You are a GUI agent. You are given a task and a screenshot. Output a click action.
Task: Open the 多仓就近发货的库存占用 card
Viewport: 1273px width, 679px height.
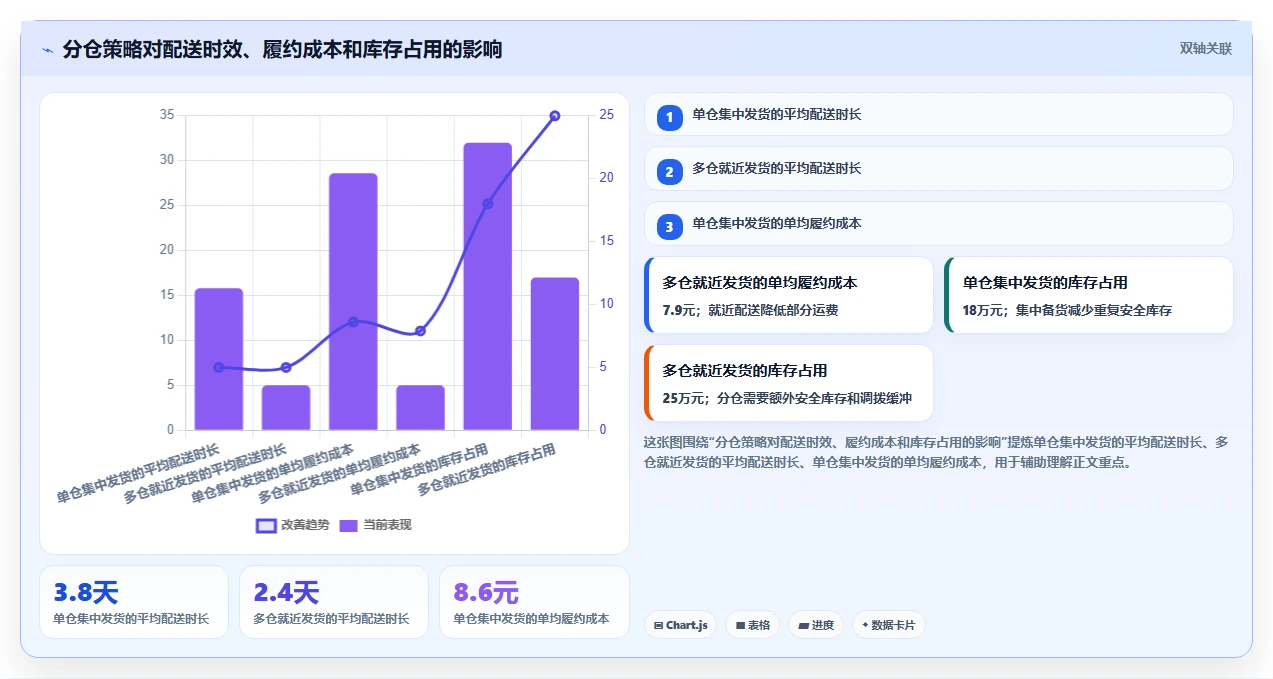[789, 383]
